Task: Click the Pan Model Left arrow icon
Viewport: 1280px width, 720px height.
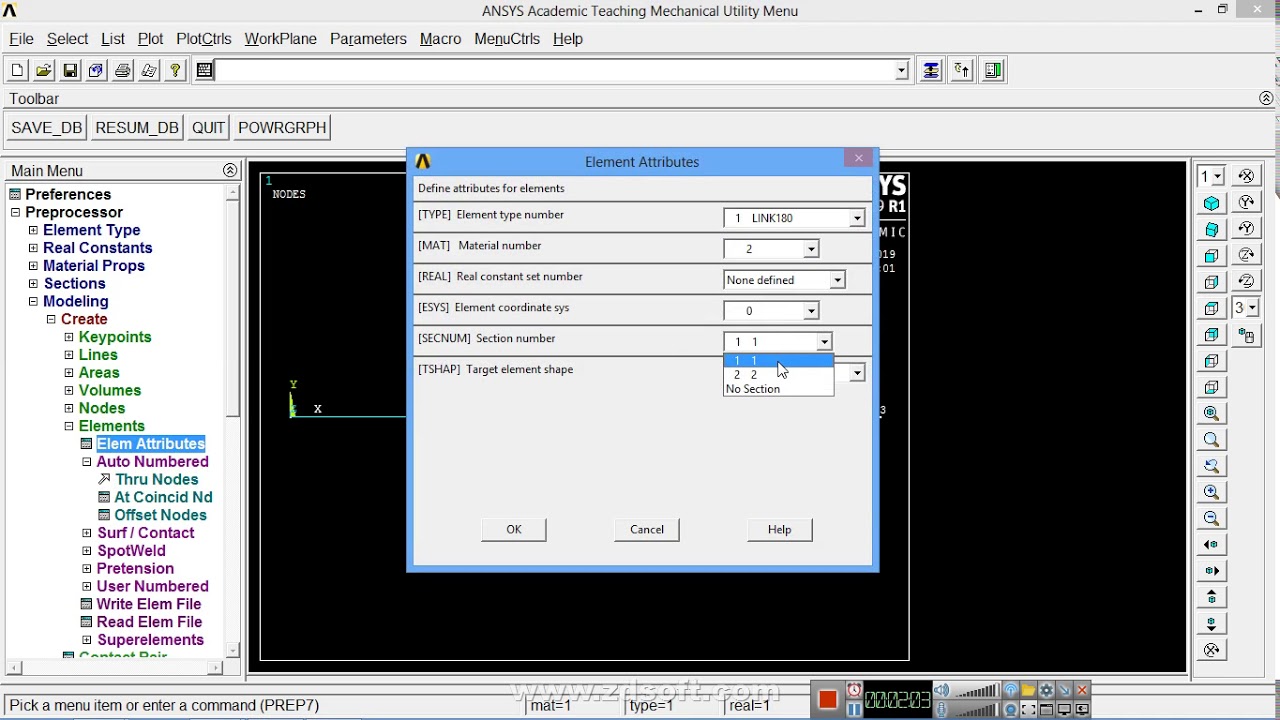Action: click(x=1212, y=545)
